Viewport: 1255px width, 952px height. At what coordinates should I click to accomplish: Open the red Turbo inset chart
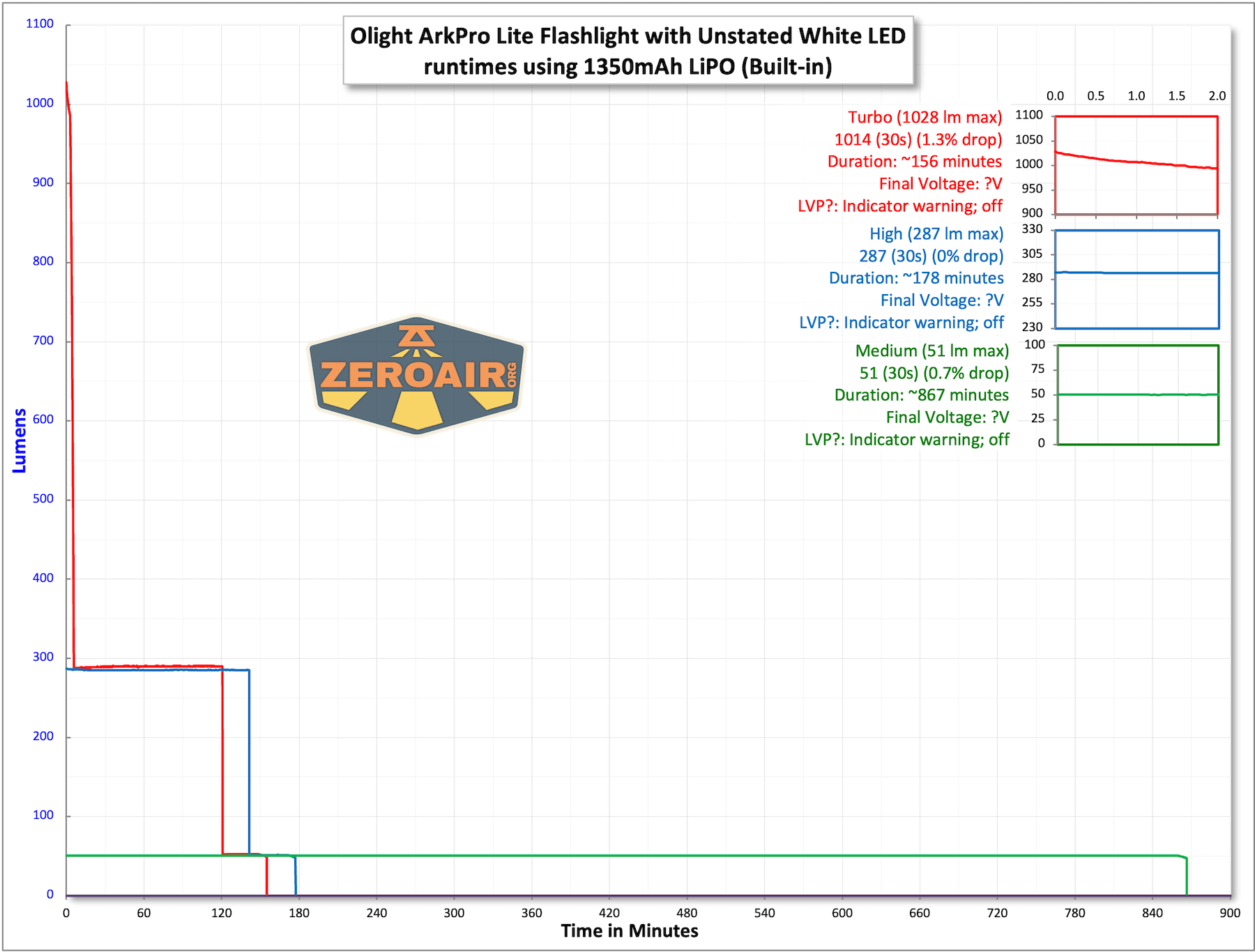(x=1136, y=165)
